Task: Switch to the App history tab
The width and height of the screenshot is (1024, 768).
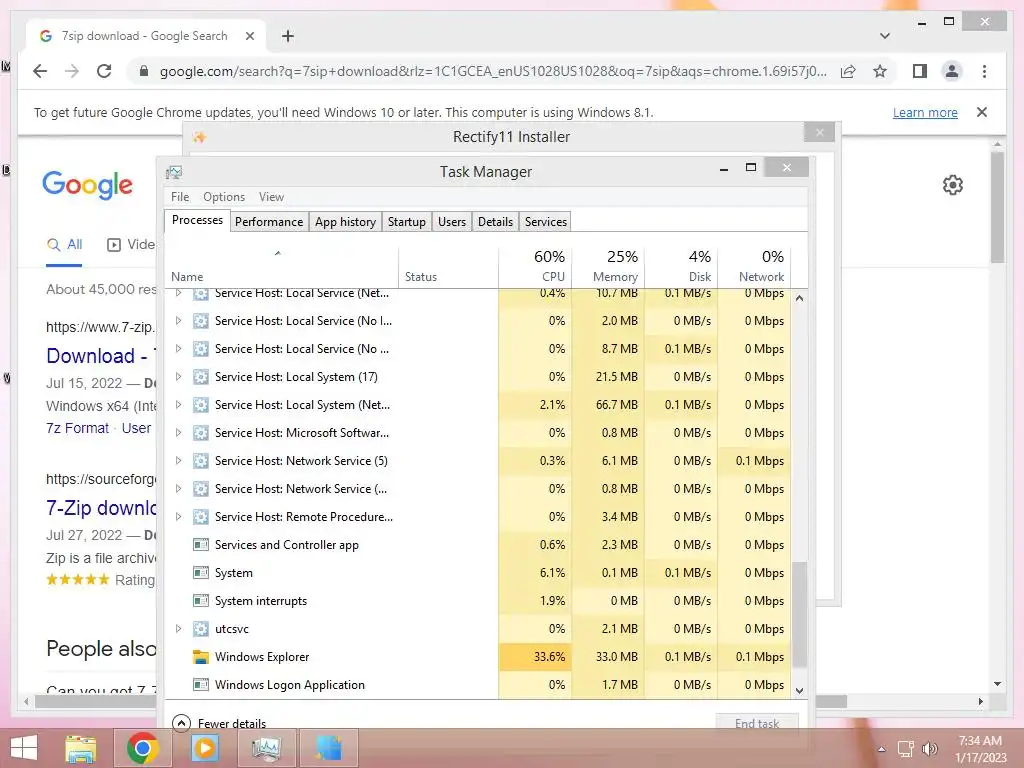Action: [x=345, y=221]
